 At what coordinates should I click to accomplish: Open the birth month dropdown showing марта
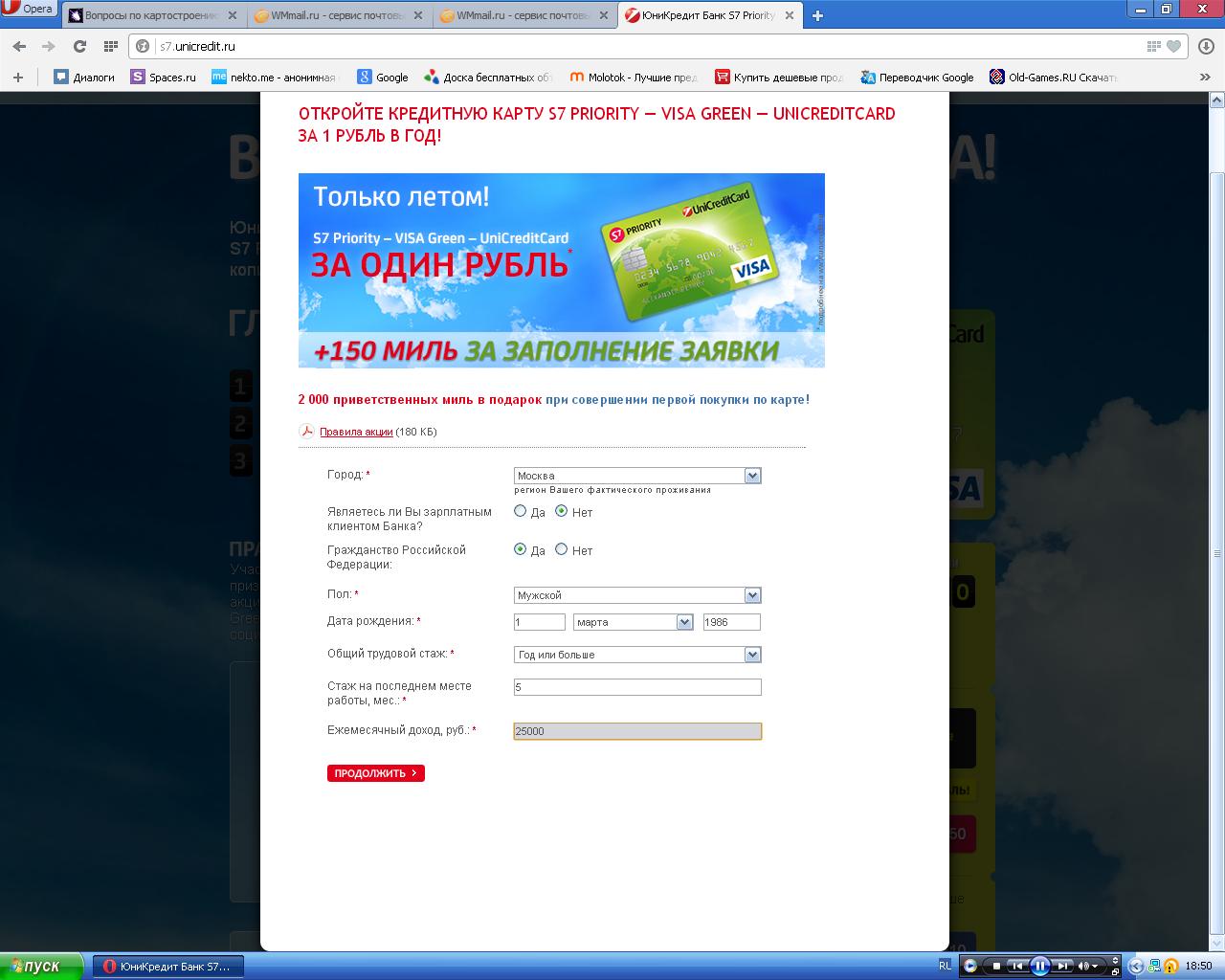(634, 622)
